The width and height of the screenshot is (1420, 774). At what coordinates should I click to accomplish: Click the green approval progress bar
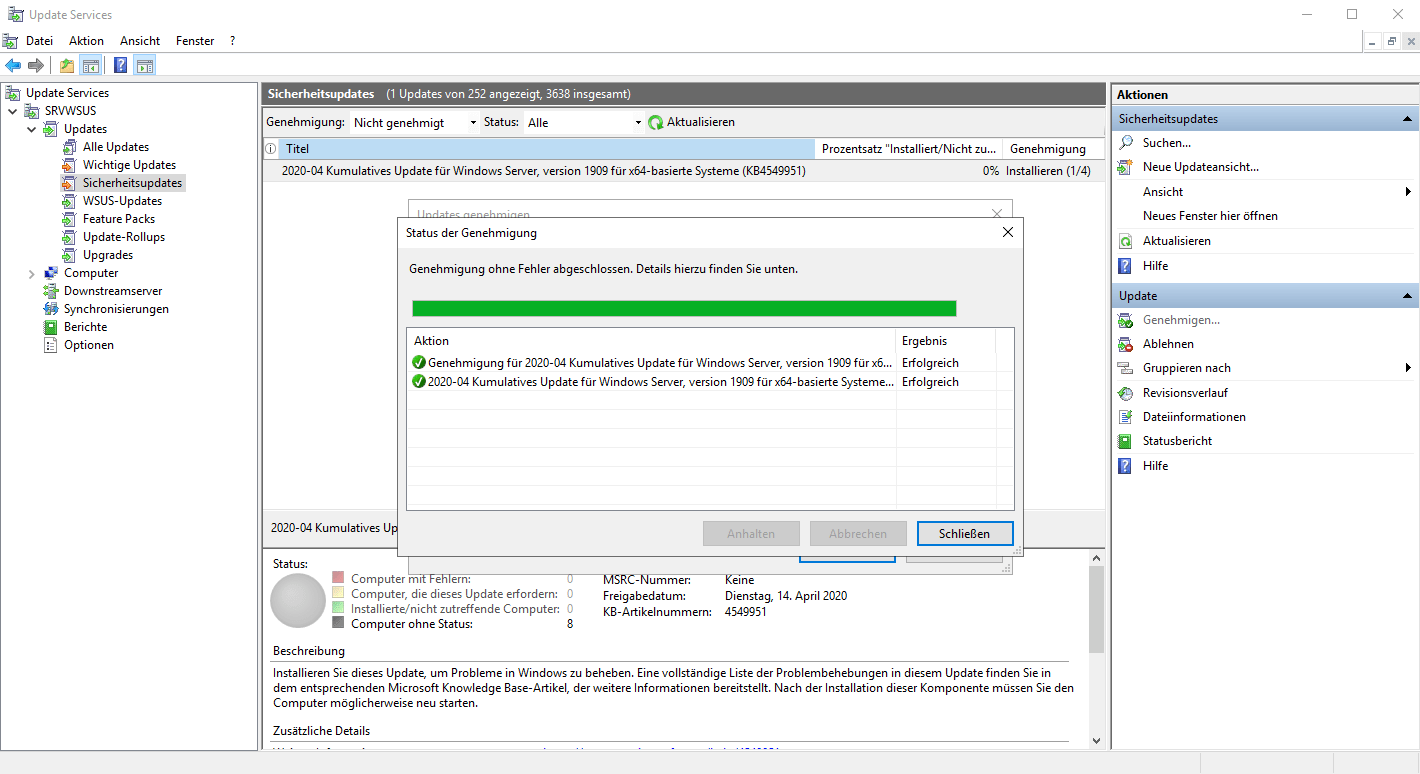pos(684,308)
